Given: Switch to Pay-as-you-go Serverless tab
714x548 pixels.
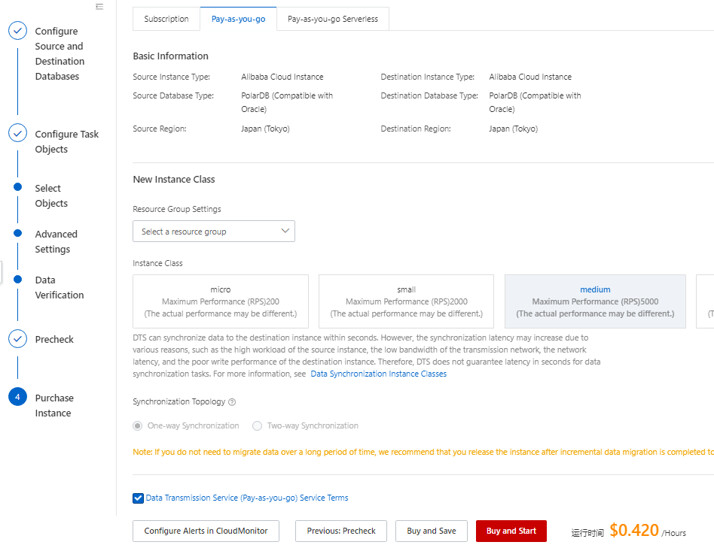Looking at the screenshot, I should [332, 19].
